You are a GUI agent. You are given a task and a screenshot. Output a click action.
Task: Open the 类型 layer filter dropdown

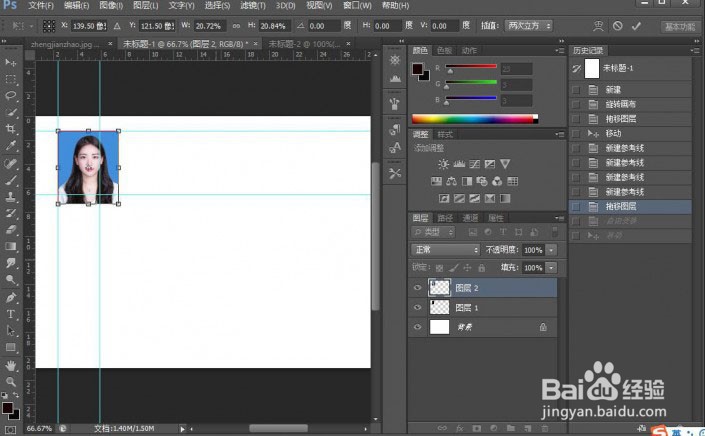433,232
